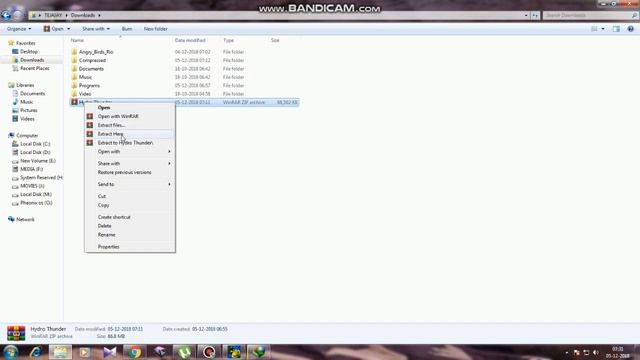
Task: Click the Downloads breadcrumb in address bar
Action: tap(83, 15)
